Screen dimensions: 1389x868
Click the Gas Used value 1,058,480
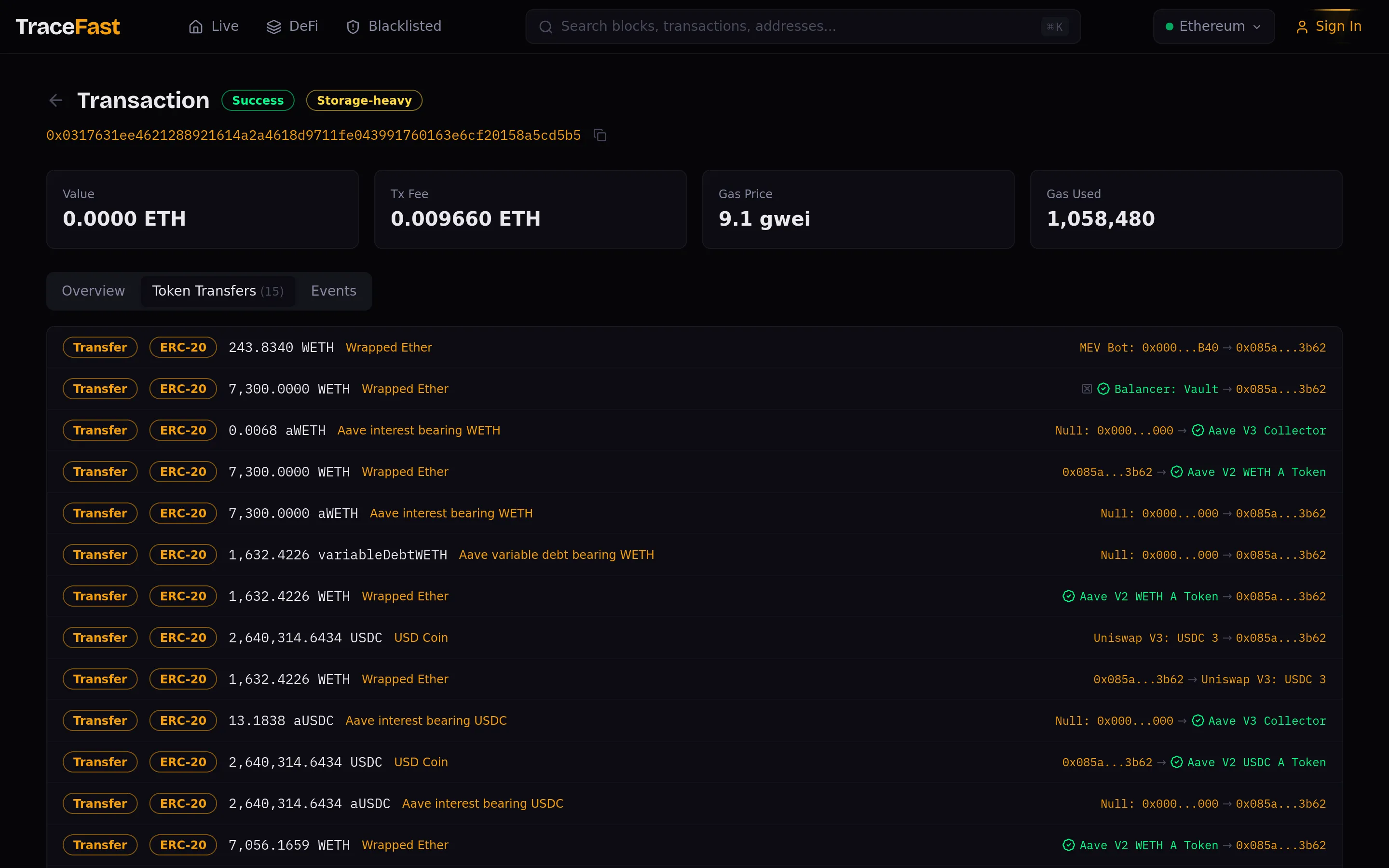1100,219
